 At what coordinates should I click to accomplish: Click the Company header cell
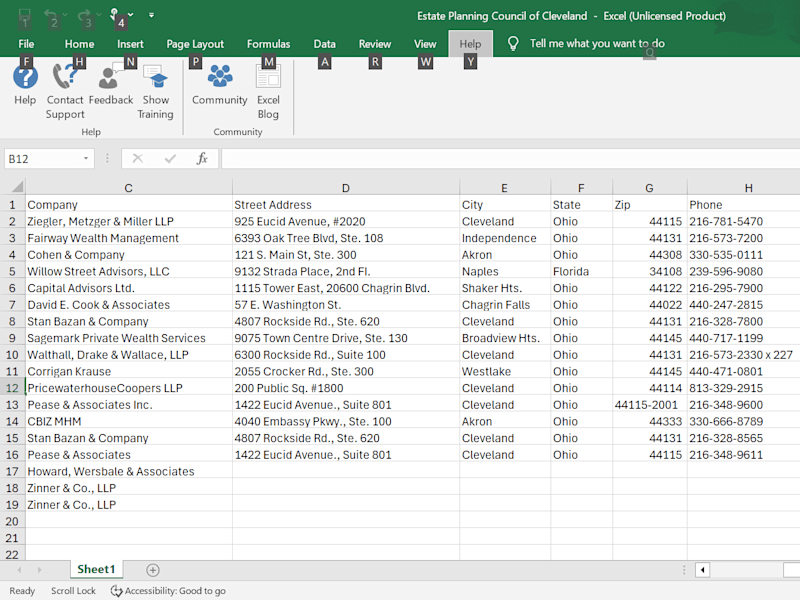pos(129,205)
